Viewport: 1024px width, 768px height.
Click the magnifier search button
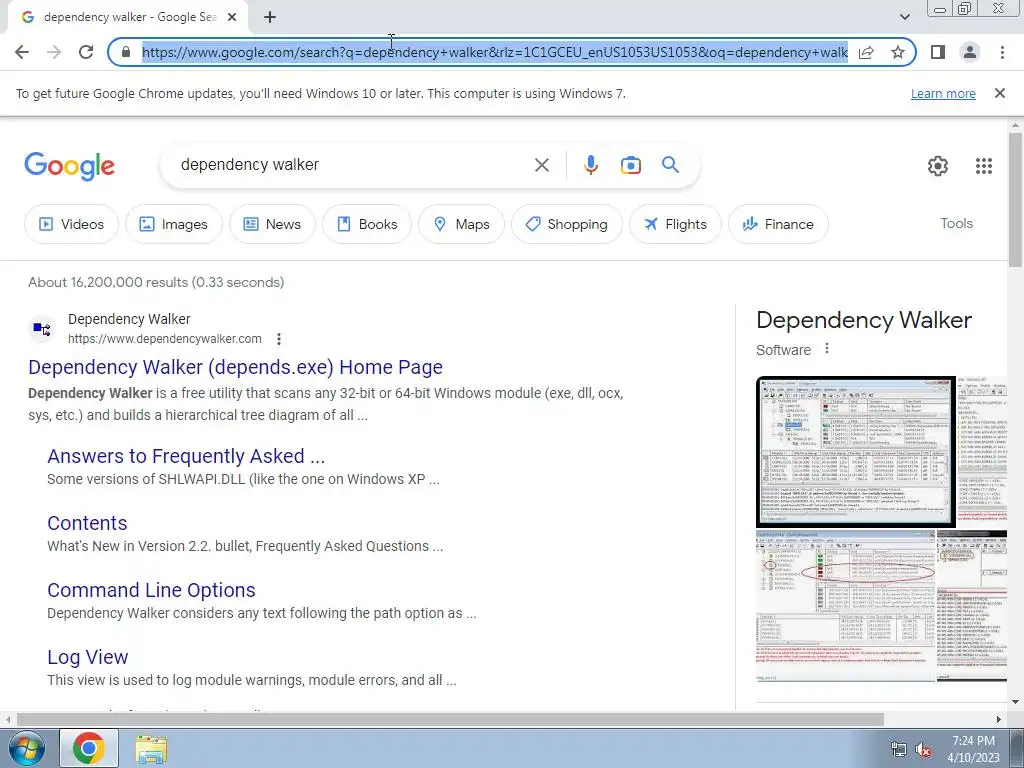(670, 165)
